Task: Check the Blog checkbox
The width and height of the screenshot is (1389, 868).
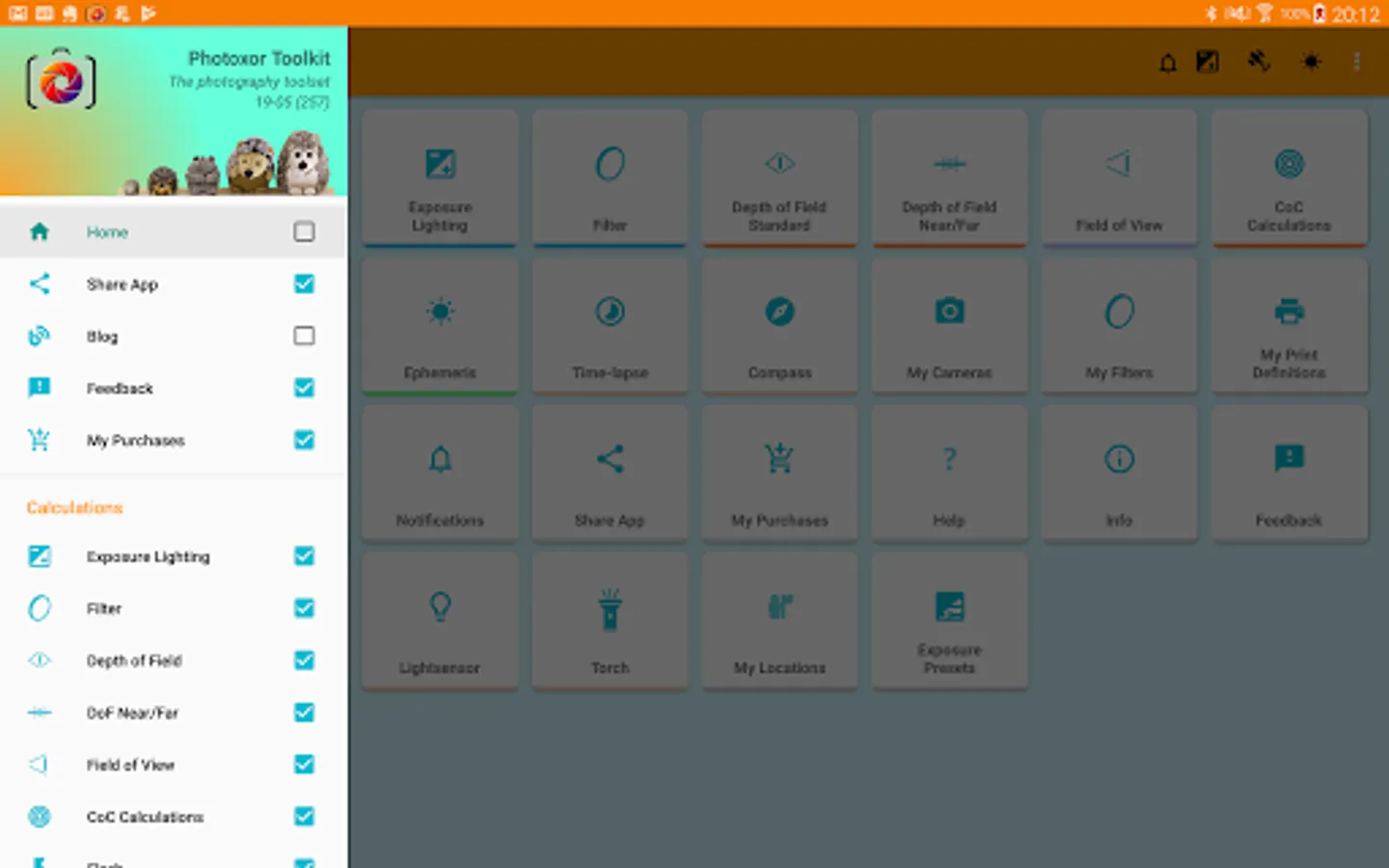Action: pyautogui.click(x=304, y=336)
